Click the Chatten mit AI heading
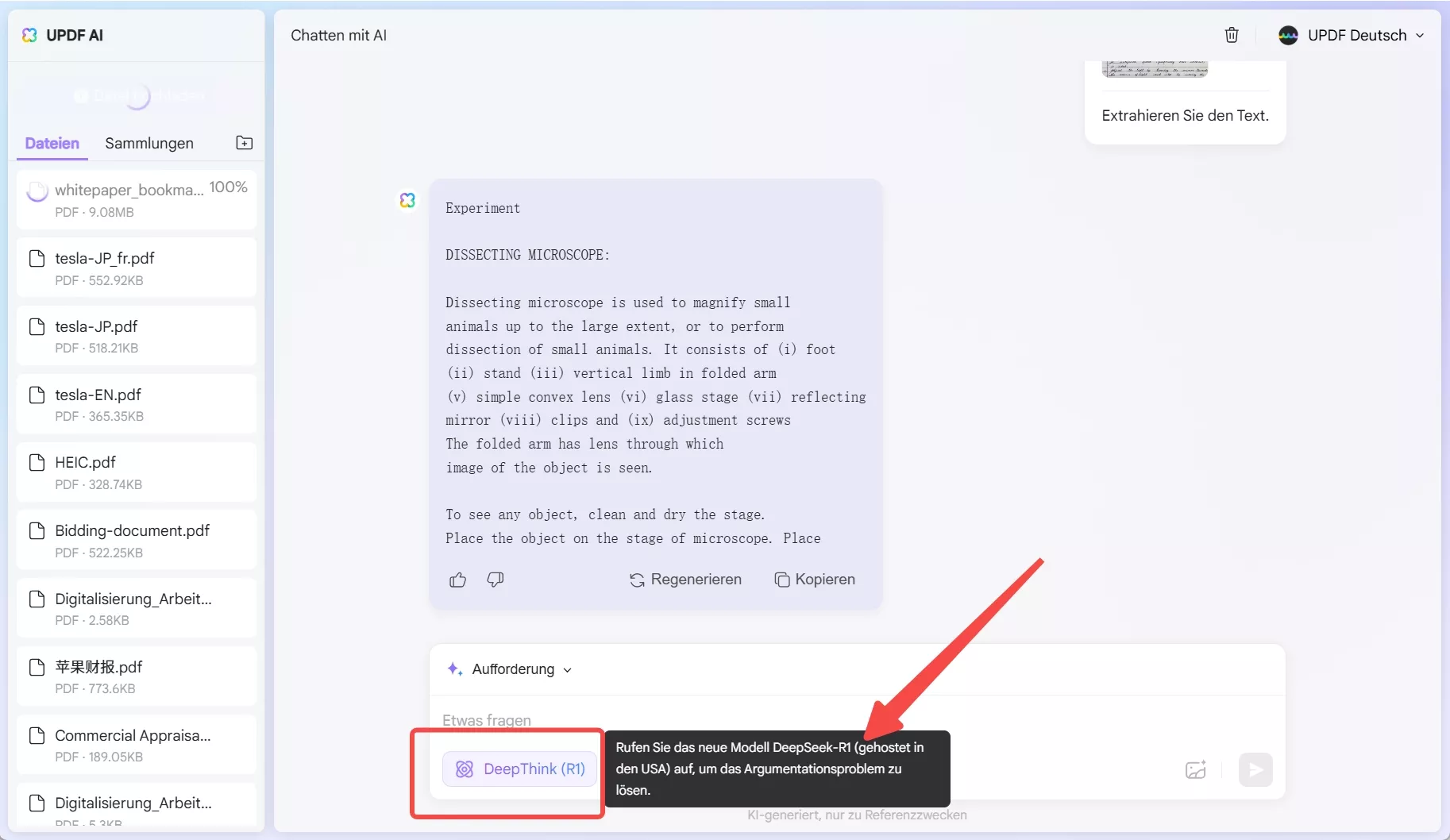Screen dimensions: 1450x840 pos(339,35)
